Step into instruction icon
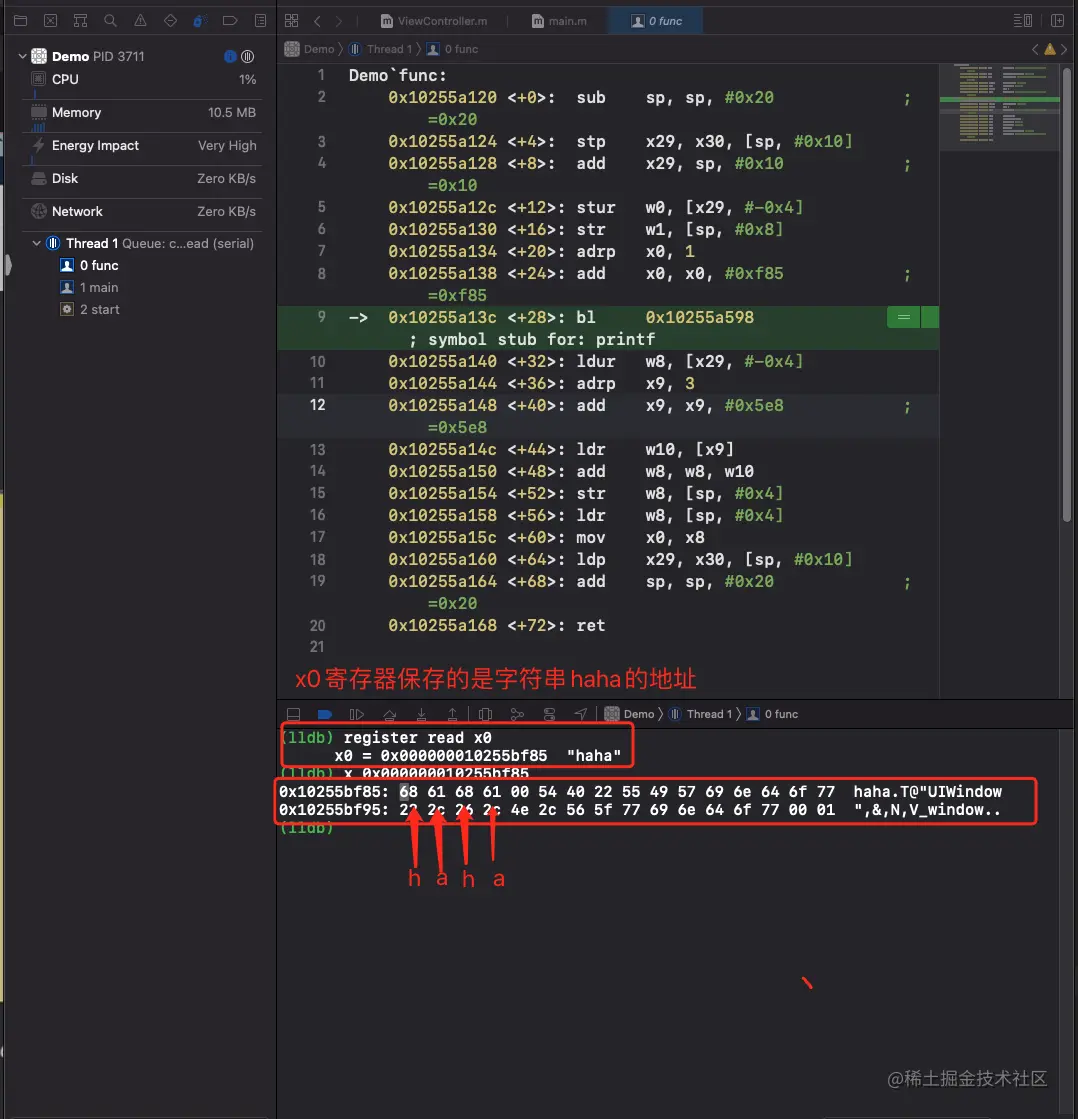 422,714
